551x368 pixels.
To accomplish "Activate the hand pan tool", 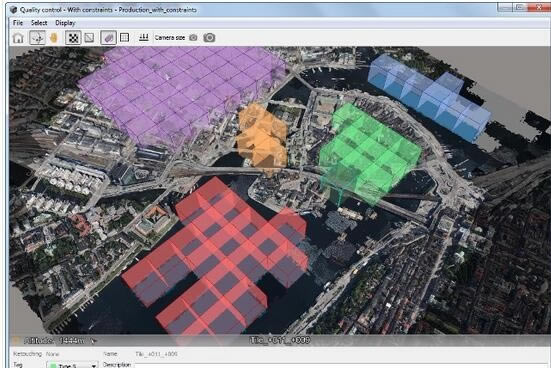I will click(54, 38).
